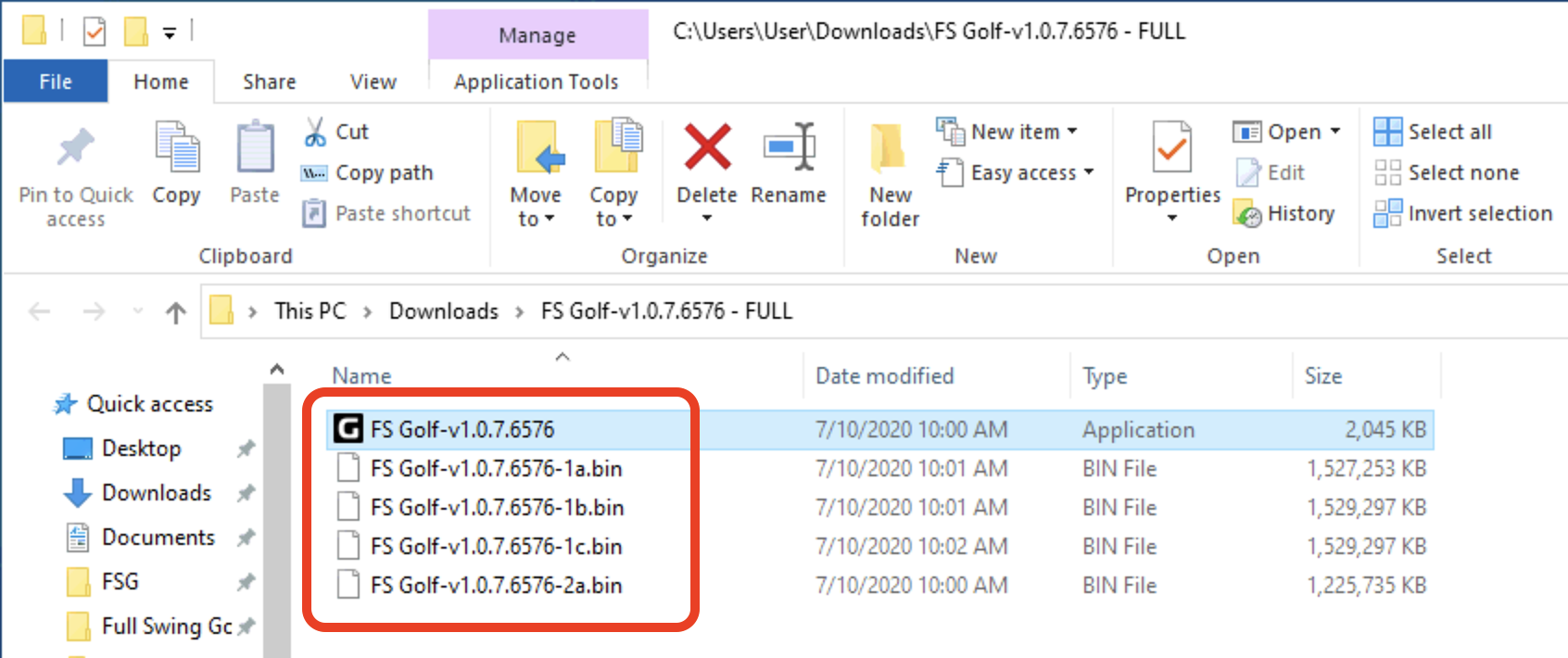Open the File menu tab
The height and width of the screenshot is (658, 1568).
coord(56,82)
